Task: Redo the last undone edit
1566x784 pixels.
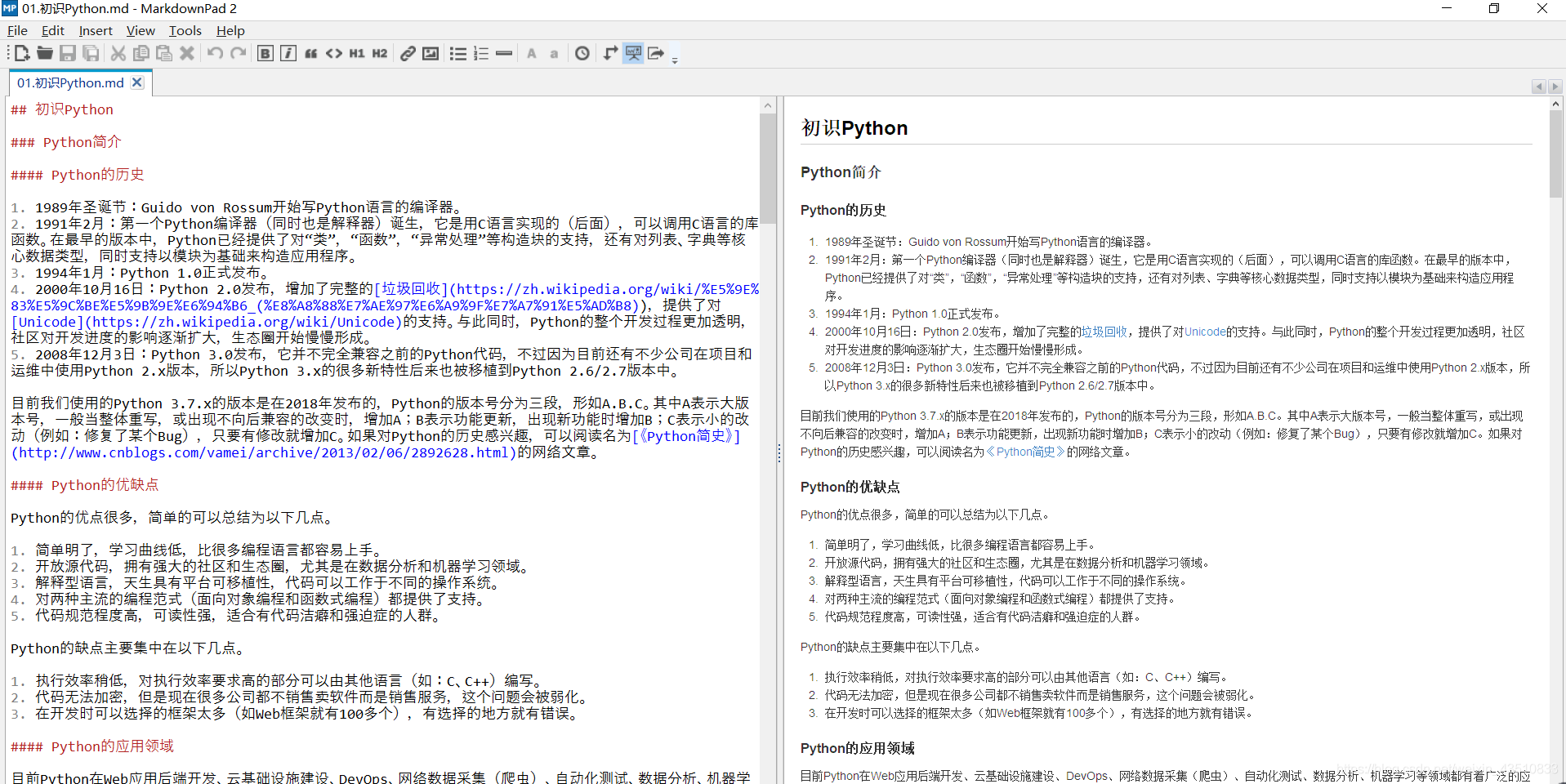Action: pos(238,53)
